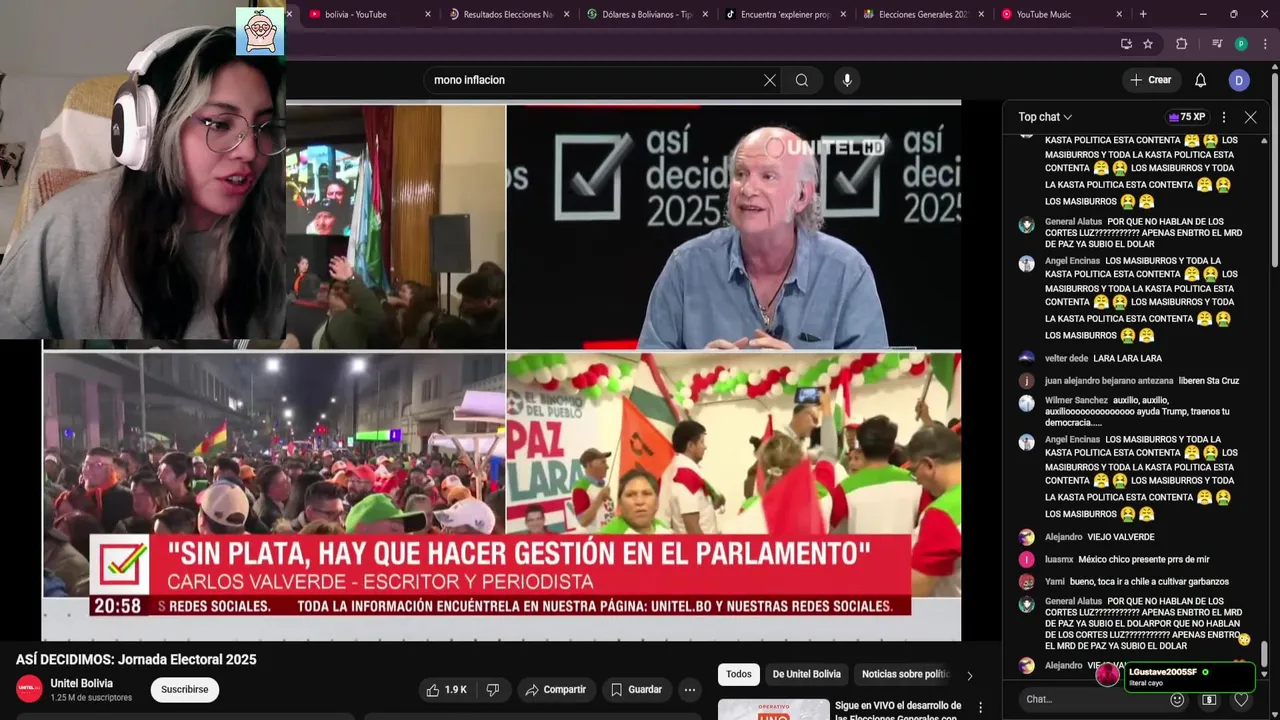Open the emoji picker in chat
1280x720 pixels.
pyautogui.click(x=1177, y=700)
